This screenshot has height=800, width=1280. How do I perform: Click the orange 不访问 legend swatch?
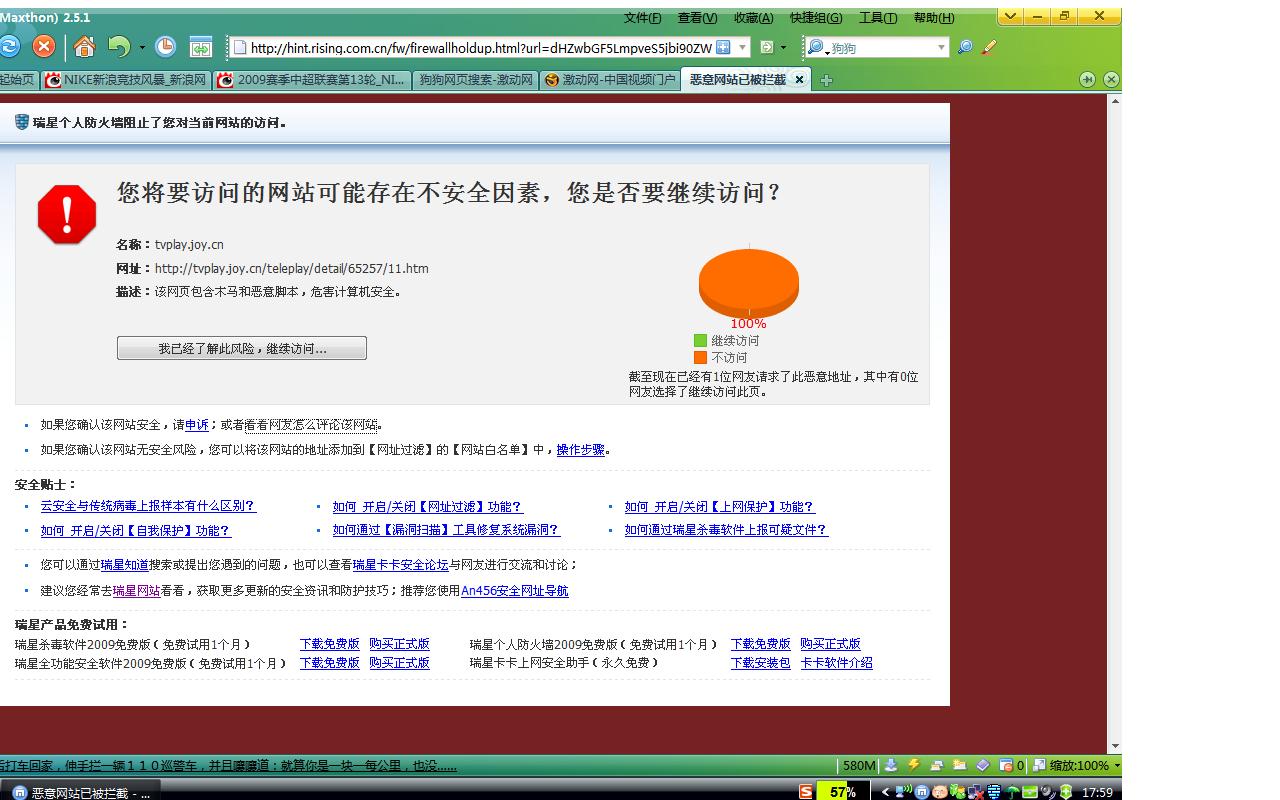point(700,358)
